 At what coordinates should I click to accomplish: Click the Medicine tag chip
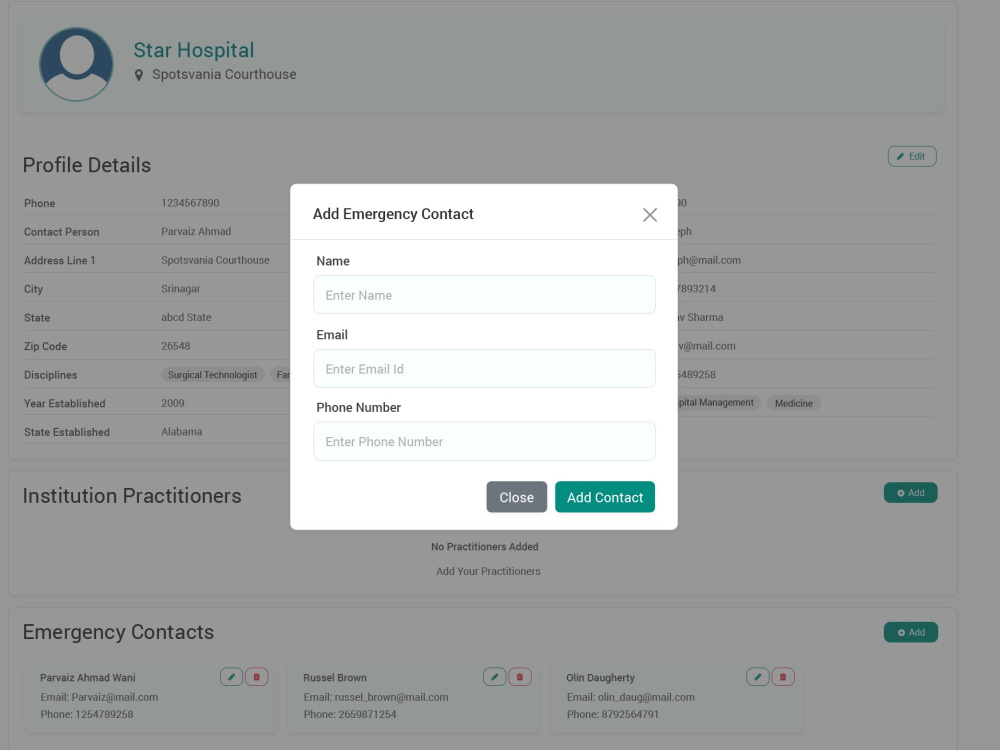(793, 403)
